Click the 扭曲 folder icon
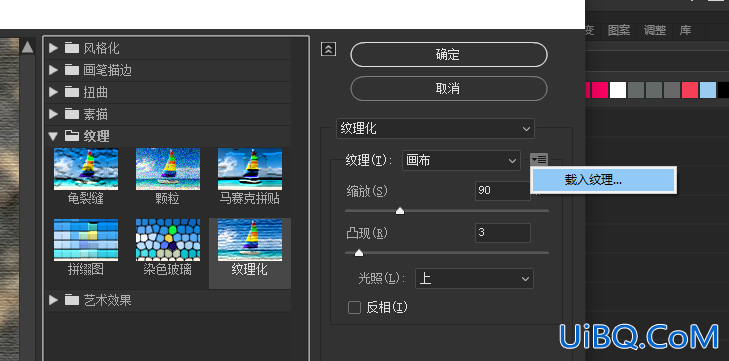The height and width of the screenshot is (361, 729). pos(72,92)
